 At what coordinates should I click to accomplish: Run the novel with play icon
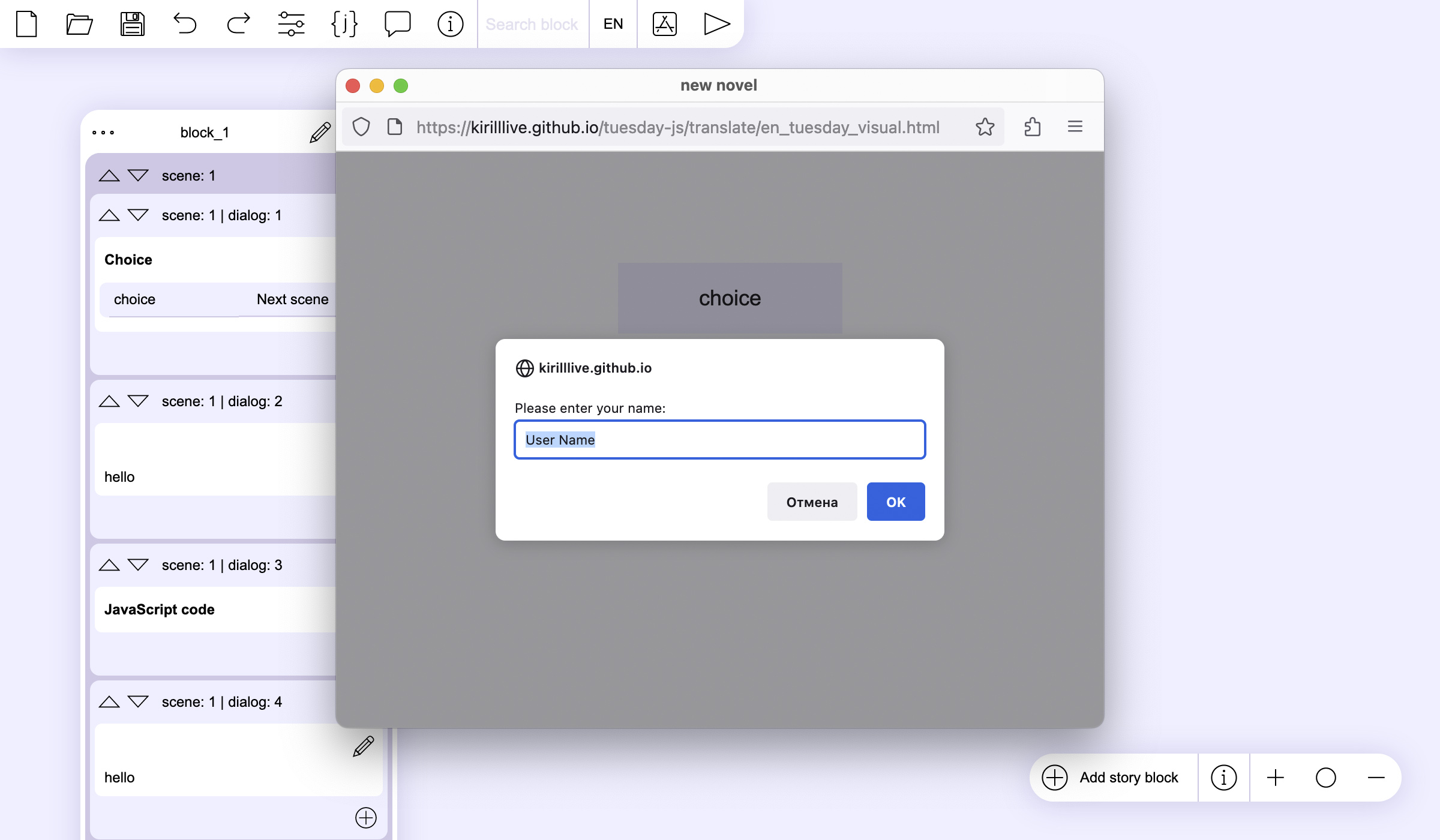[x=716, y=24]
